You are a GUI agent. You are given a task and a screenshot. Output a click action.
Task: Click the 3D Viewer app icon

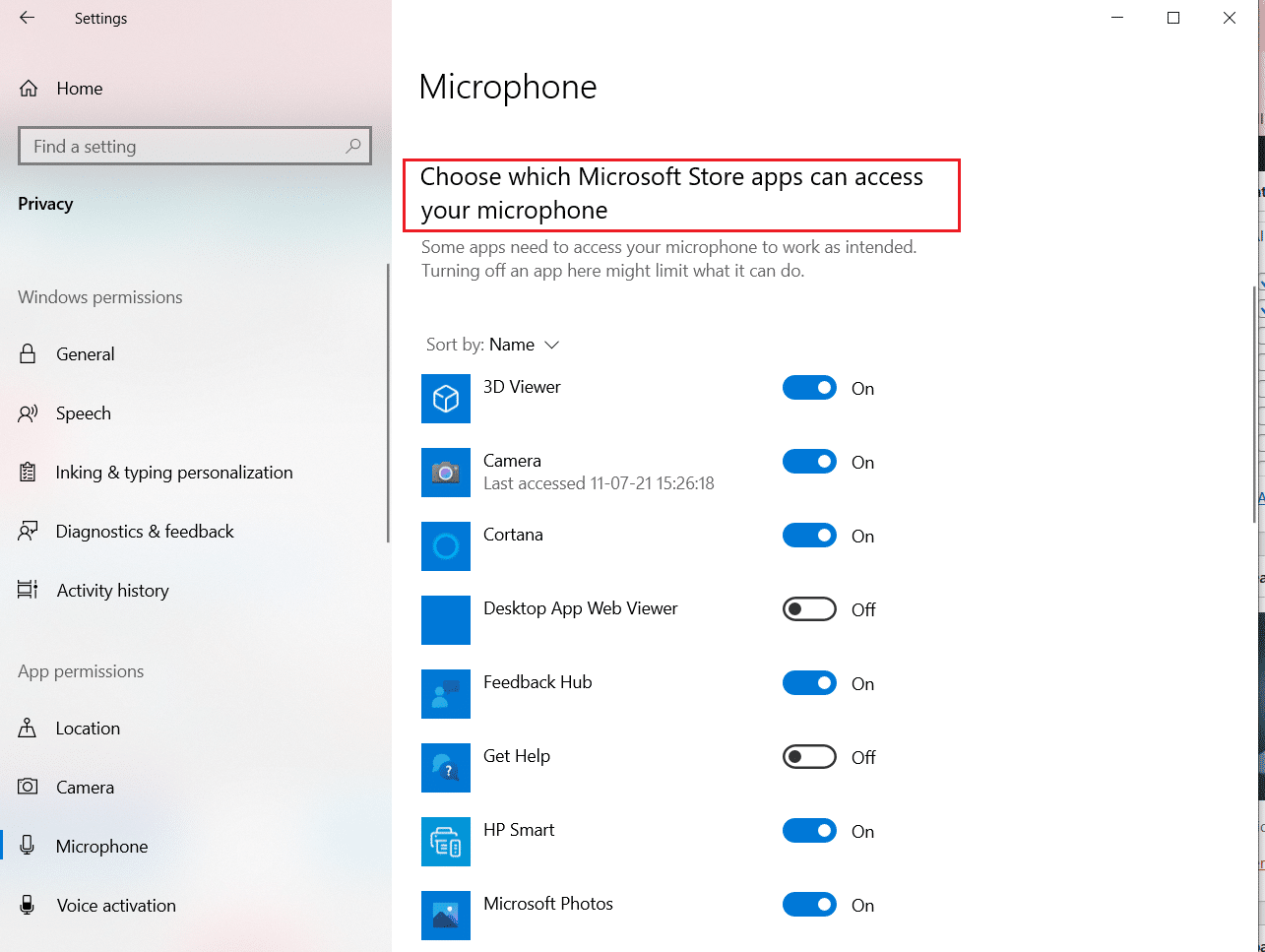tap(446, 399)
